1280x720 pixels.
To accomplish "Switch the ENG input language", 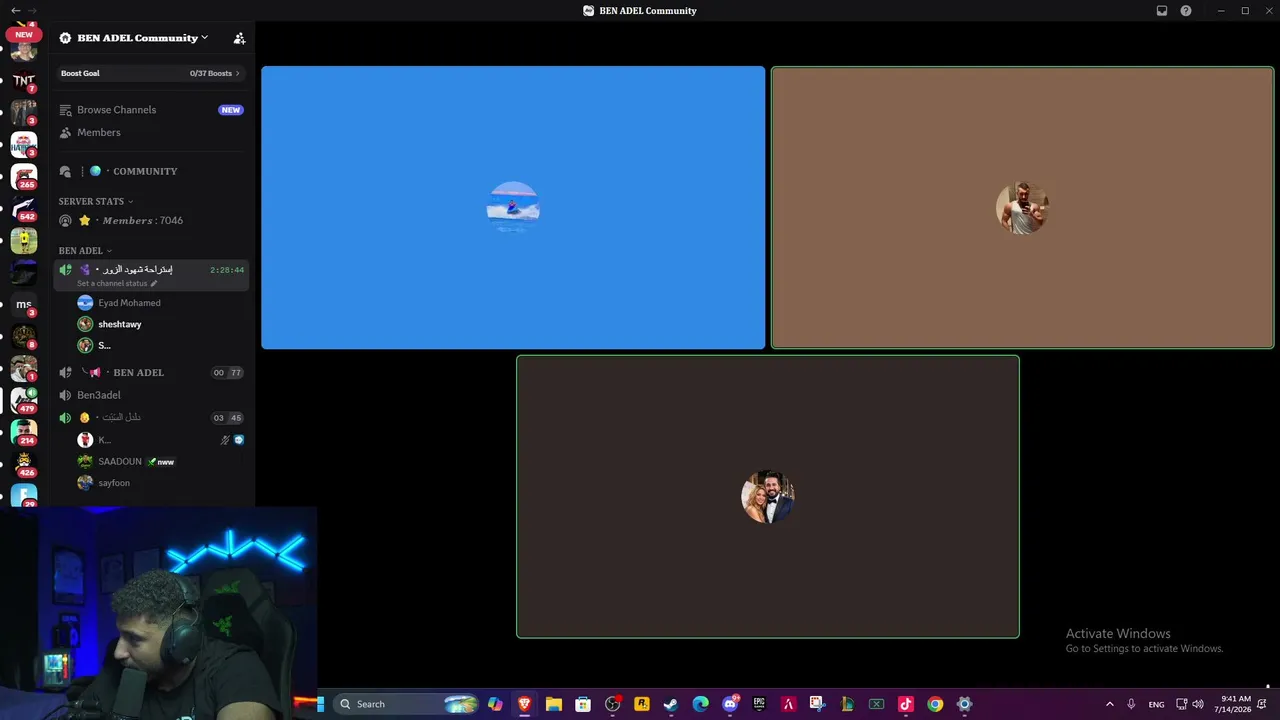I will [x=1156, y=704].
